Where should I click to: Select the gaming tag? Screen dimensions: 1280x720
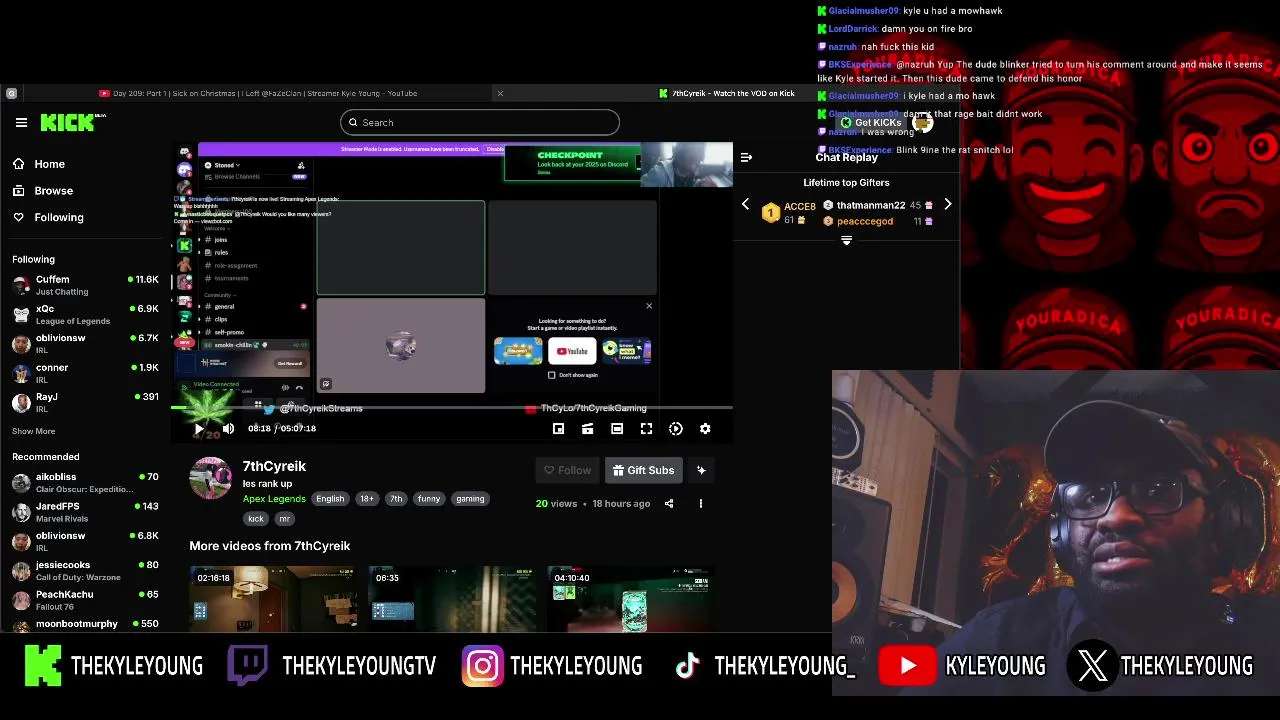click(x=470, y=499)
